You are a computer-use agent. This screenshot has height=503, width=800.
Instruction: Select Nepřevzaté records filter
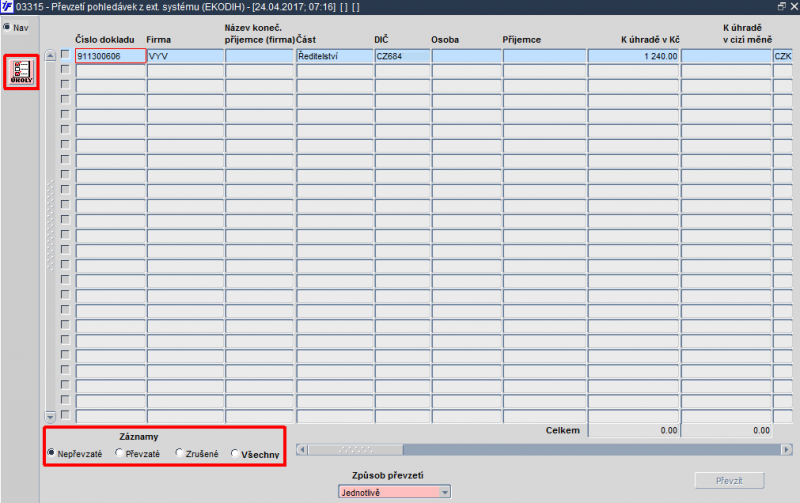51,453
